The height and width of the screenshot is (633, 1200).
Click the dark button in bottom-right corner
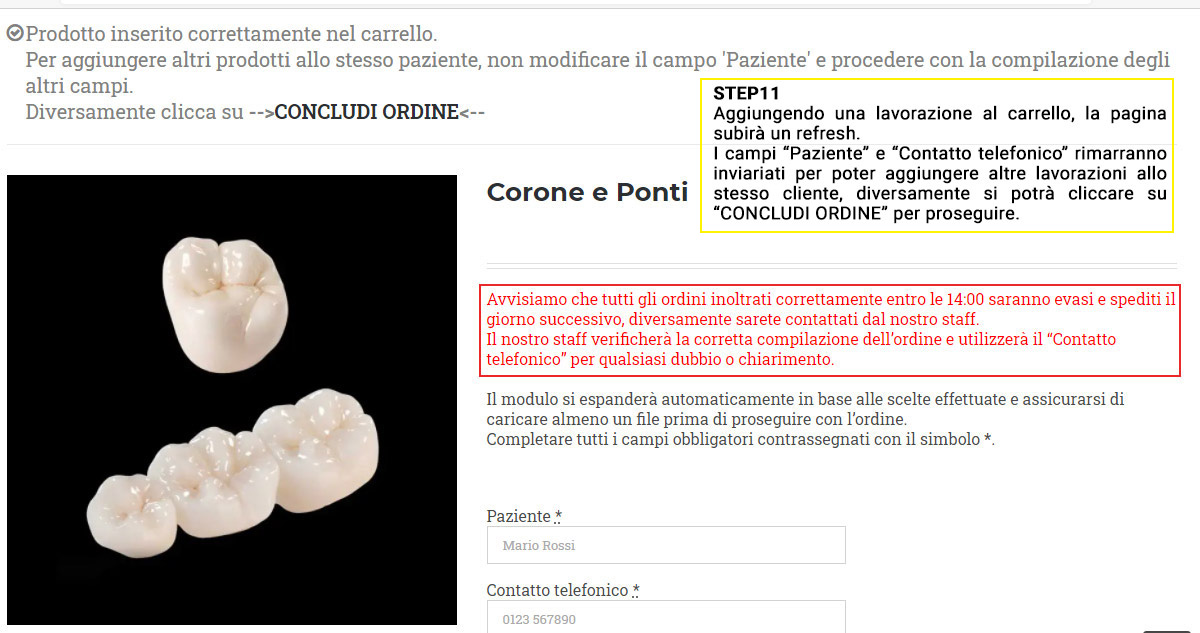pos(1167,630)
